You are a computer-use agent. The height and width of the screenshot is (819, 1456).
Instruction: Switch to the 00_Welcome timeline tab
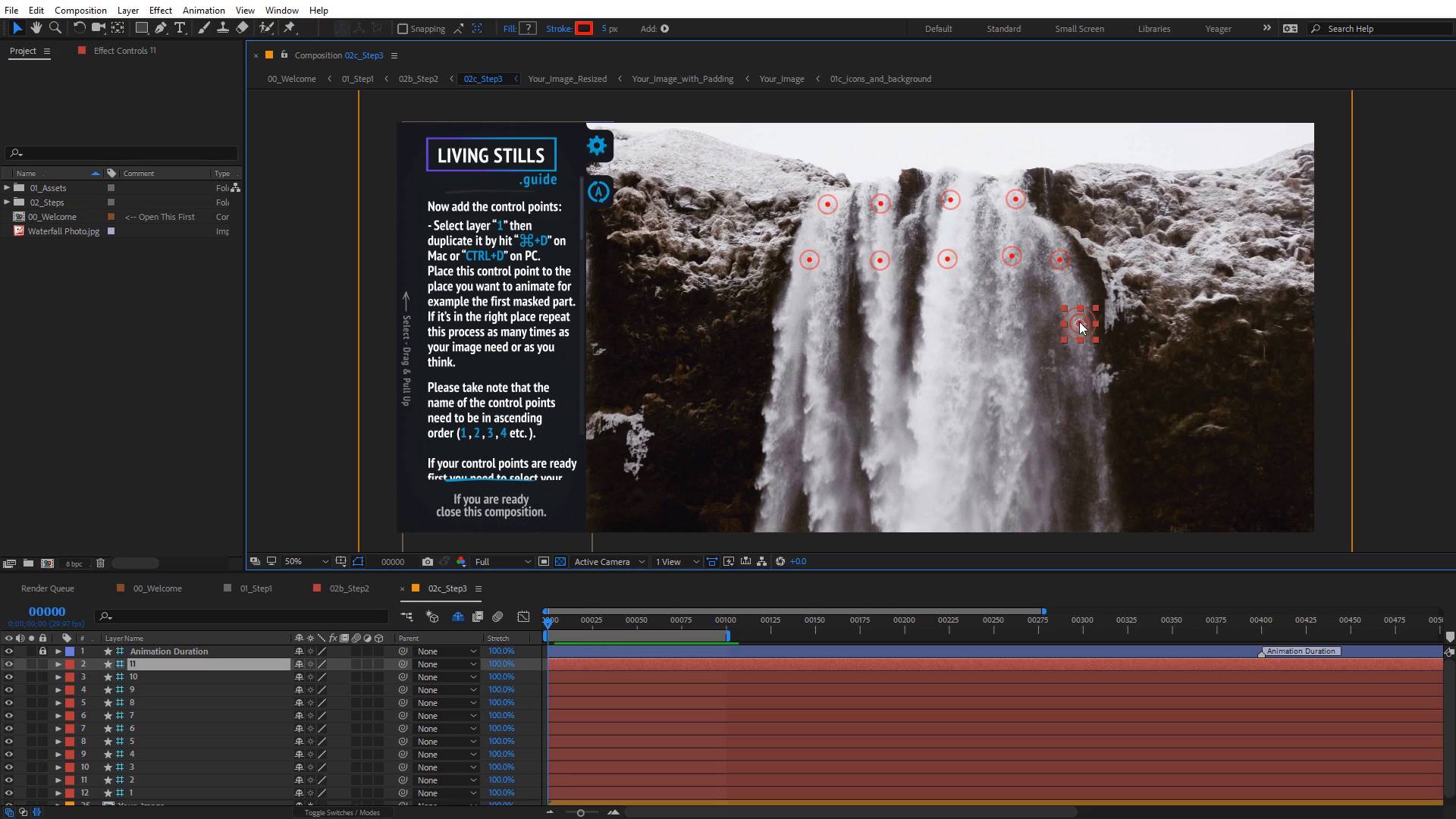157,588
